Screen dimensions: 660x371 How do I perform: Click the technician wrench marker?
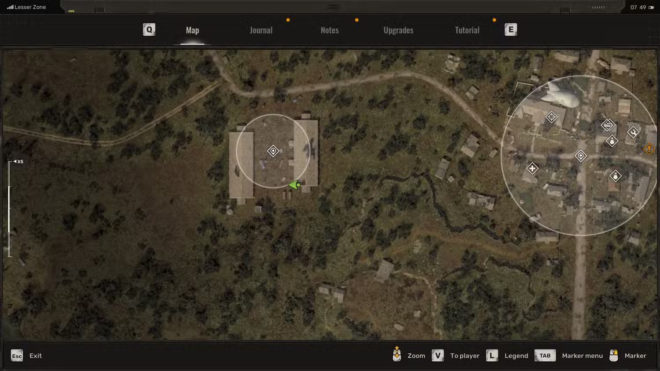pos(633,132)
